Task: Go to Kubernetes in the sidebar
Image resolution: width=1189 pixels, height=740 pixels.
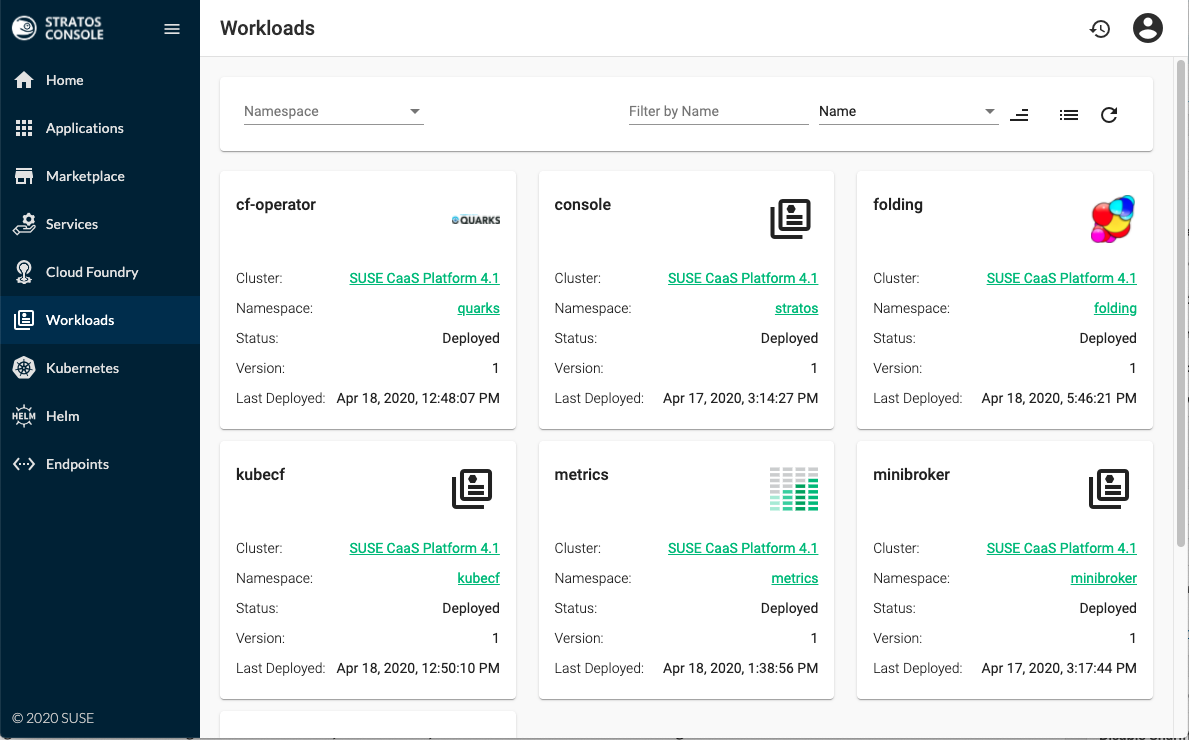Action: click(82, 368)
